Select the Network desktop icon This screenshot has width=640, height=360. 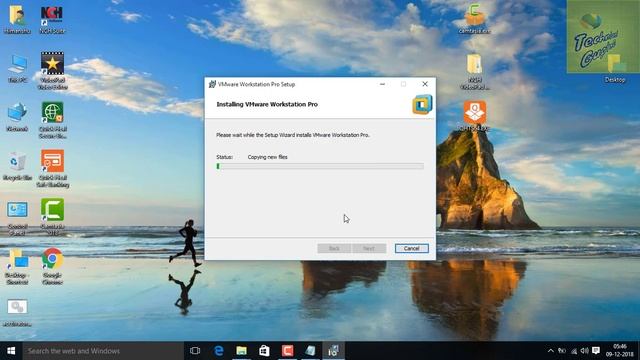click(x=17, y=117)
